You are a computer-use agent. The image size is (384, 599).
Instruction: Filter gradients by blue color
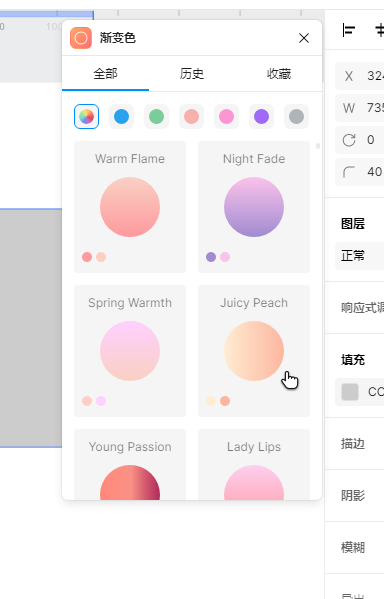click(x=122, y=117)
